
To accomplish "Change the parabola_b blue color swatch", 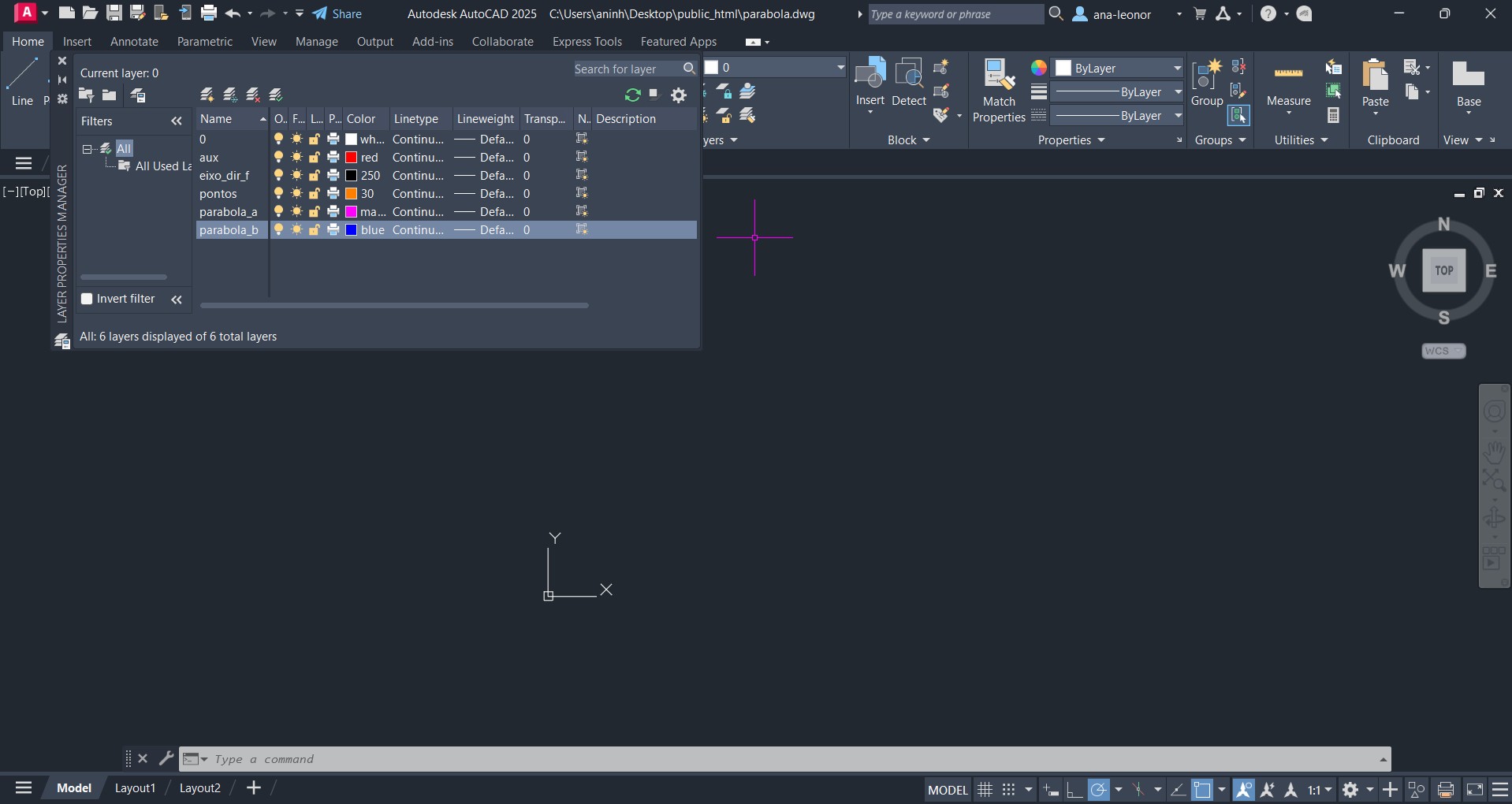I will click(352, 230).
